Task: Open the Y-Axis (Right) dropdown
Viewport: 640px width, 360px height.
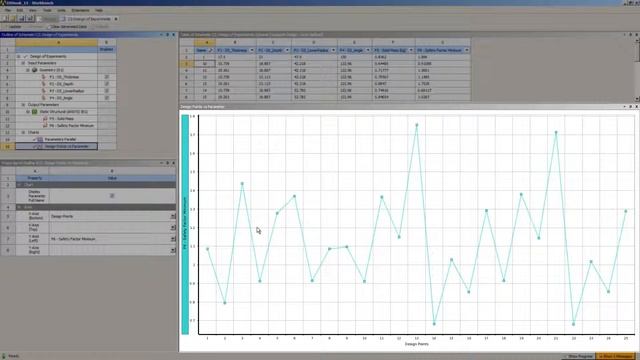Action: [173, 250]
